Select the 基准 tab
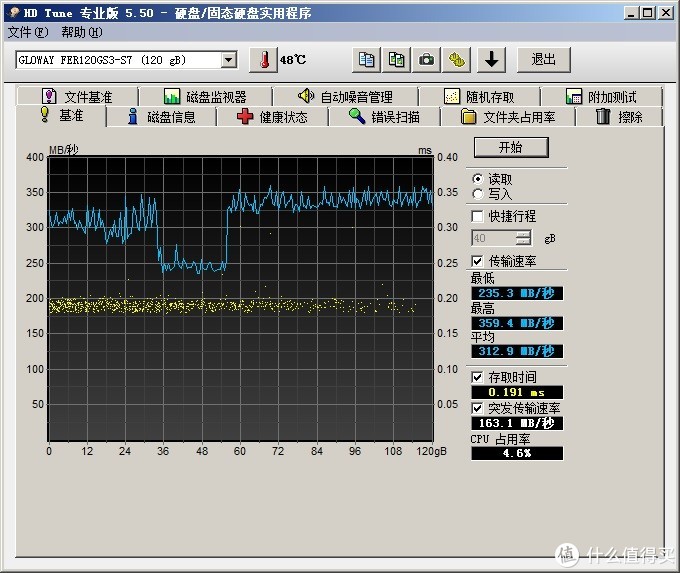 [61, 116]
